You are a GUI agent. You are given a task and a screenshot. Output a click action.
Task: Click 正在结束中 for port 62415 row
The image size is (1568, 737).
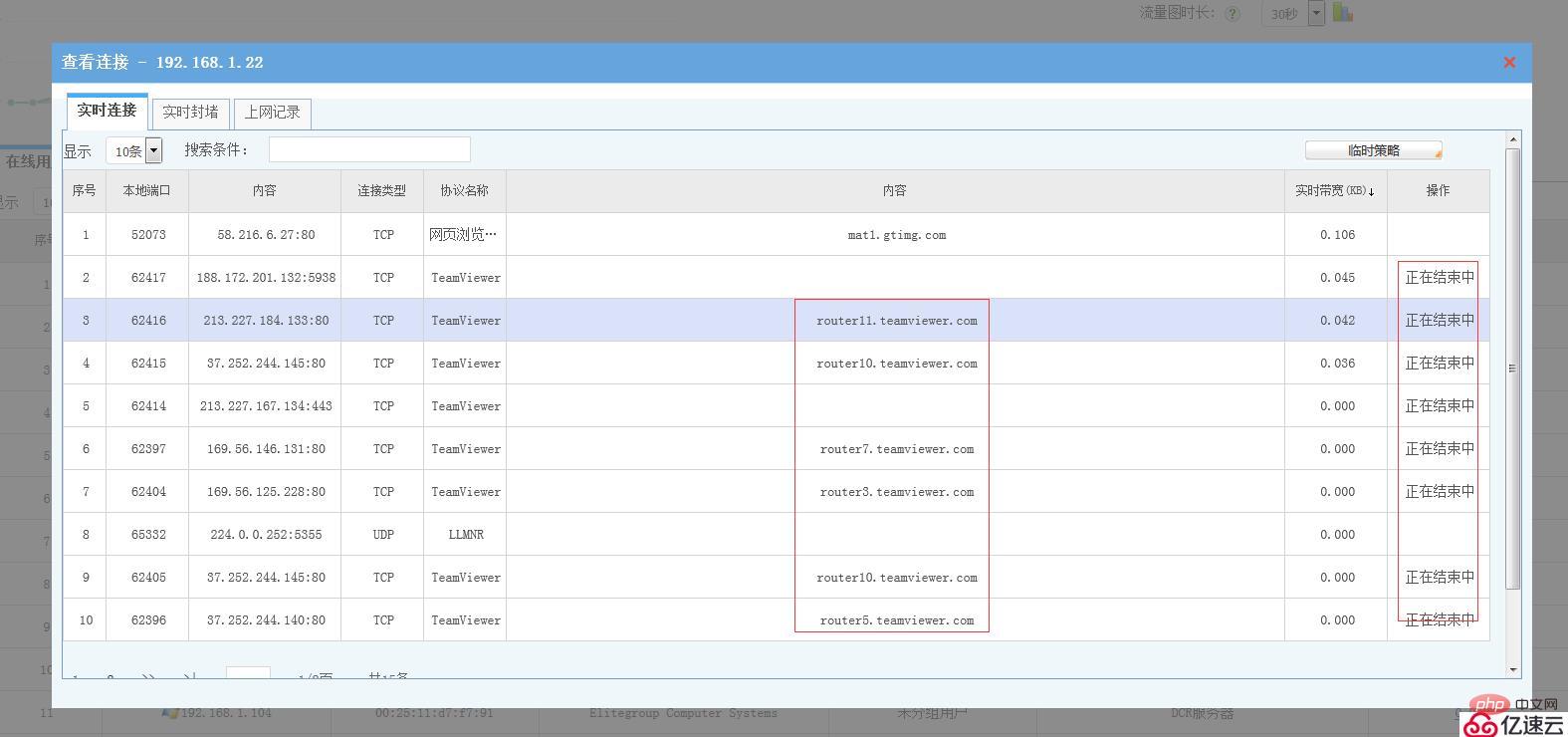[1440, 364]
